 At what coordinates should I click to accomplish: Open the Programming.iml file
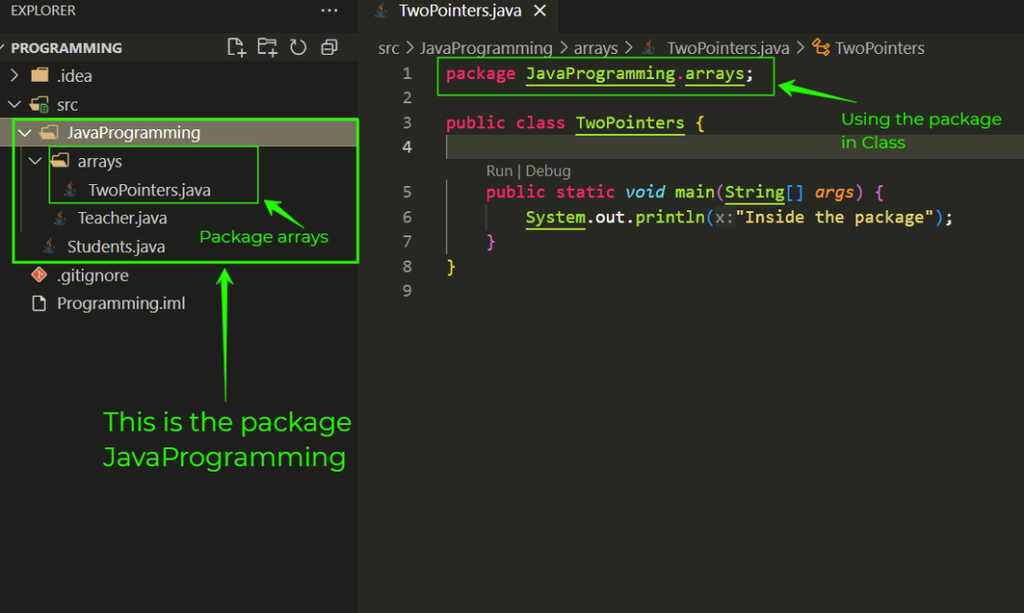pyautogui.click(x=121, y=304)
